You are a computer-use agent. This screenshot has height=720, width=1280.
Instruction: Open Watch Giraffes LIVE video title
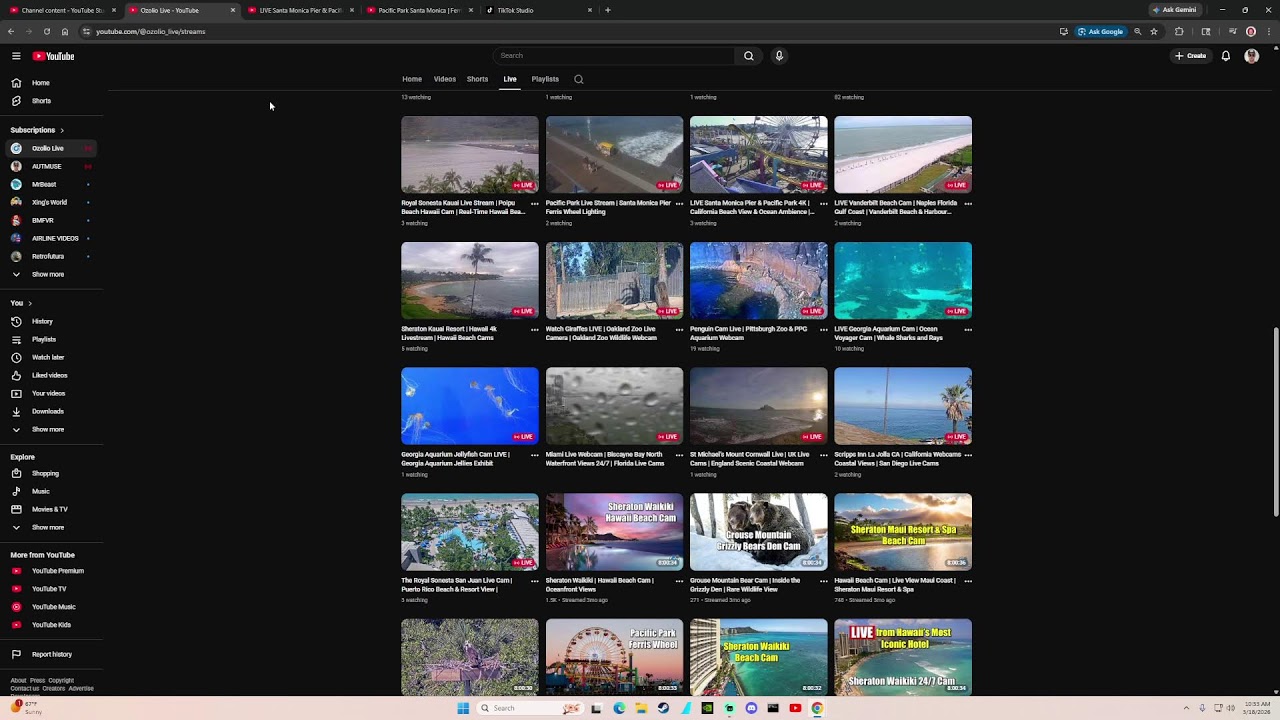[x=601, y=333]
